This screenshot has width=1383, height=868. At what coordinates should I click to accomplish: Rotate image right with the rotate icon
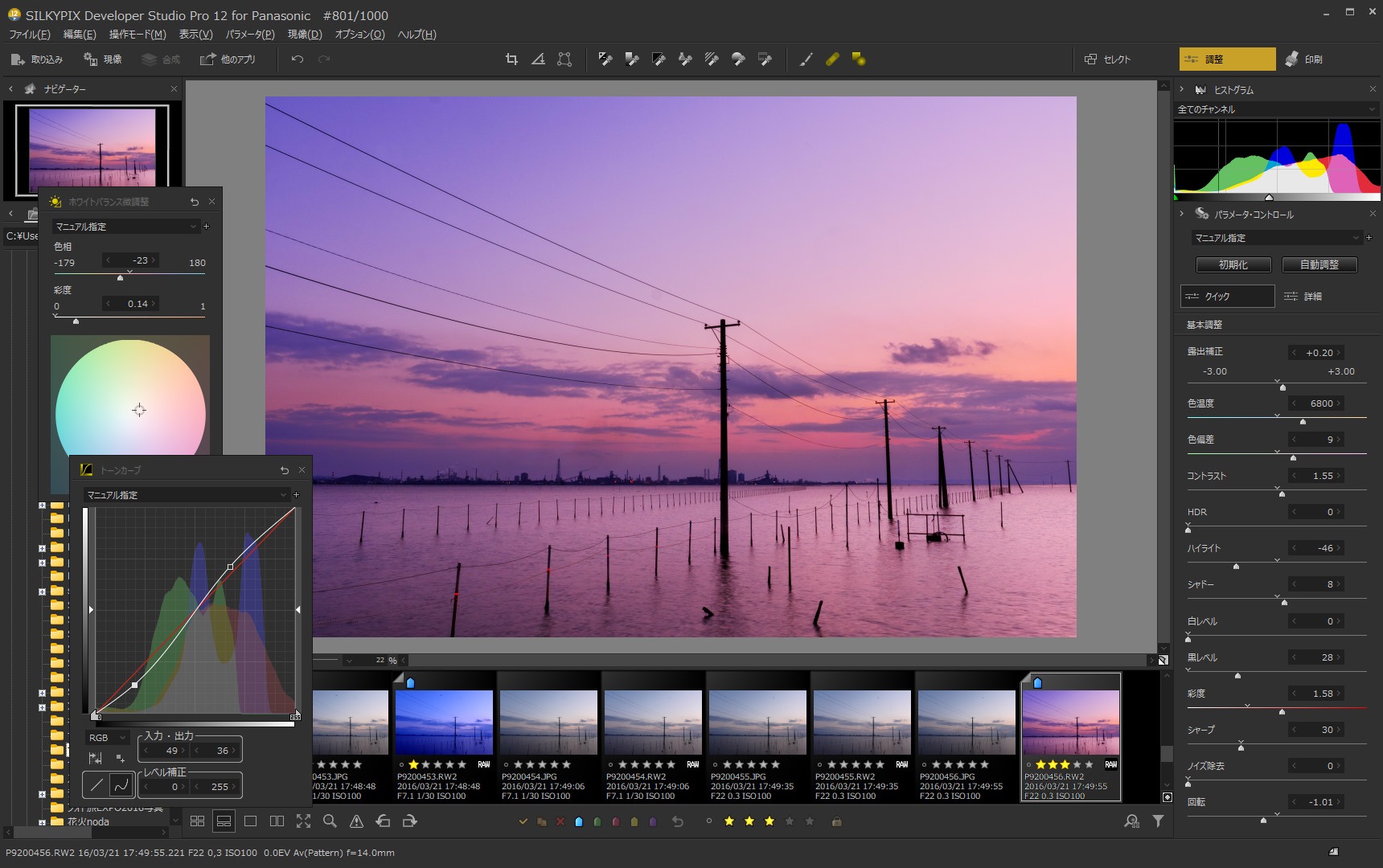coord(409,821)
